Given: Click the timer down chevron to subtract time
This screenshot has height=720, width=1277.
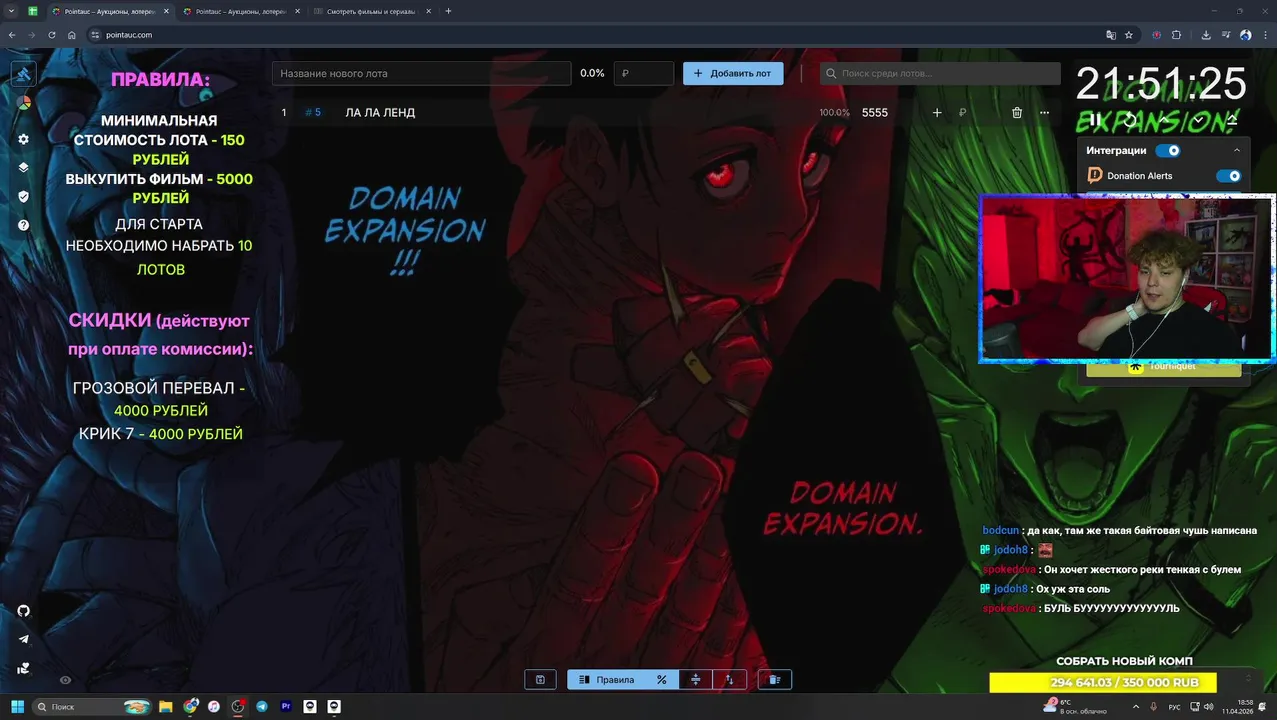Looking at the screenshot, I should (x=1198, y=120).
